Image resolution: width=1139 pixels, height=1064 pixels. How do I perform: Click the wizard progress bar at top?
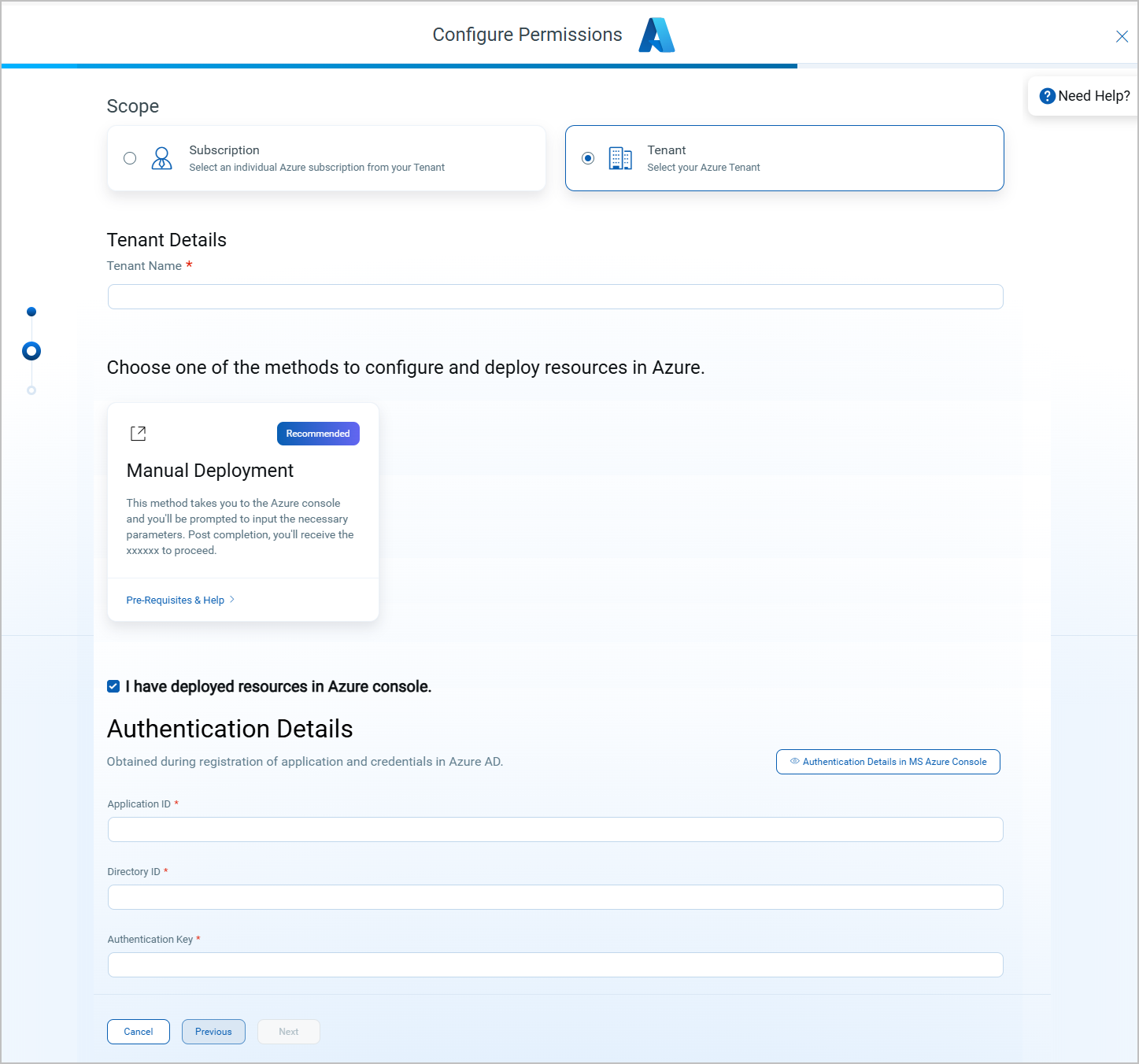pyautogui.click(x=398, y=66)
